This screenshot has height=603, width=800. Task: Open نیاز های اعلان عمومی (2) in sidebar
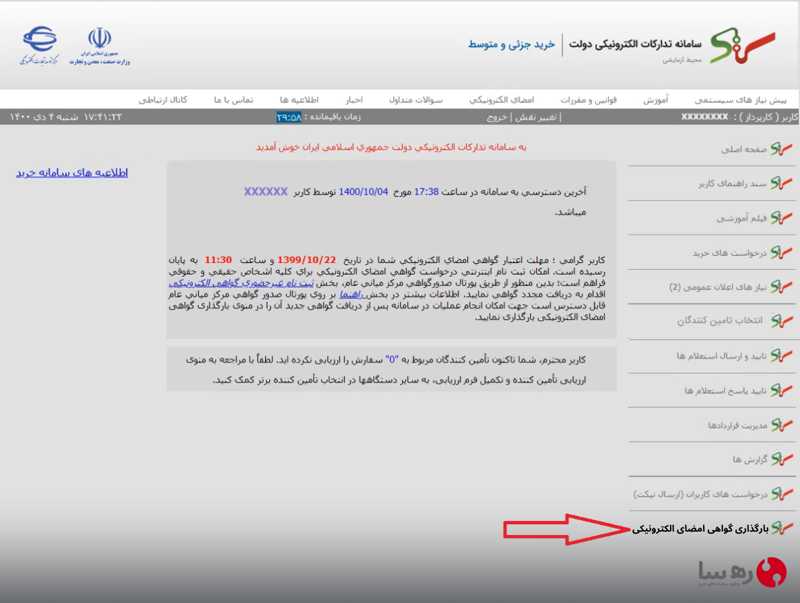click(718, 287)
